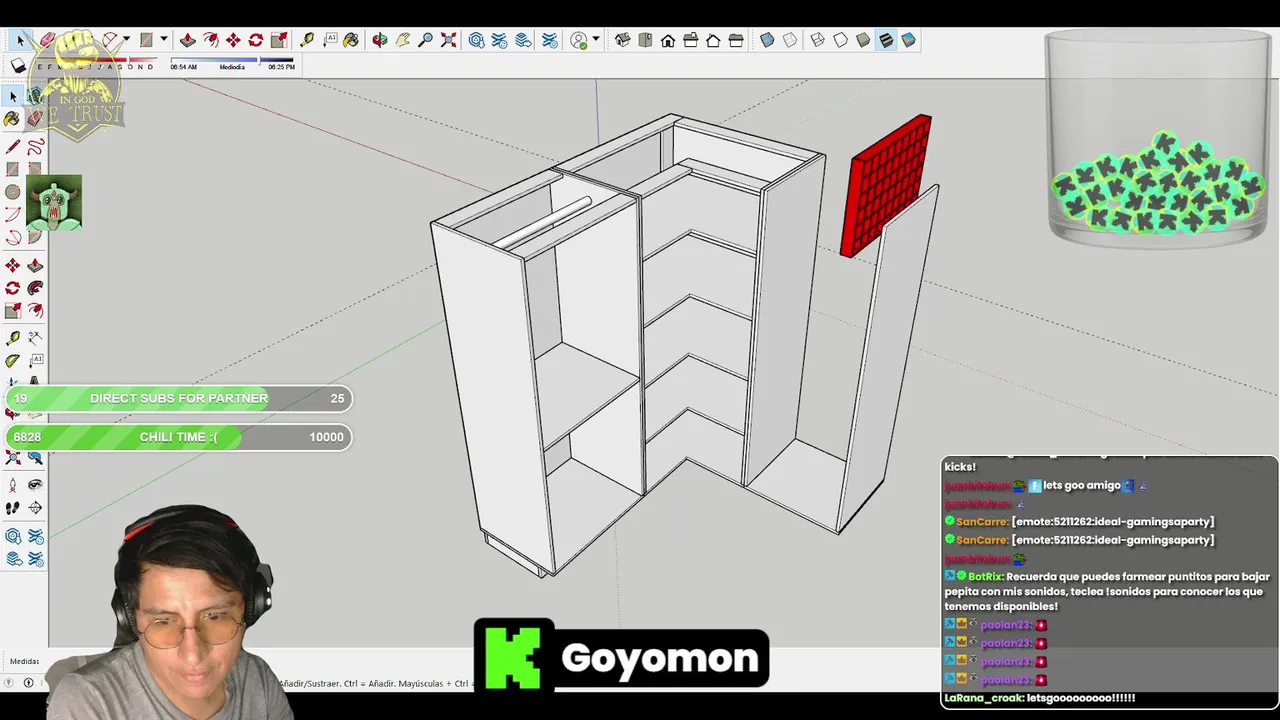
Task: Select the Dimension tool in left toolbar
Action: coord(36,338)
